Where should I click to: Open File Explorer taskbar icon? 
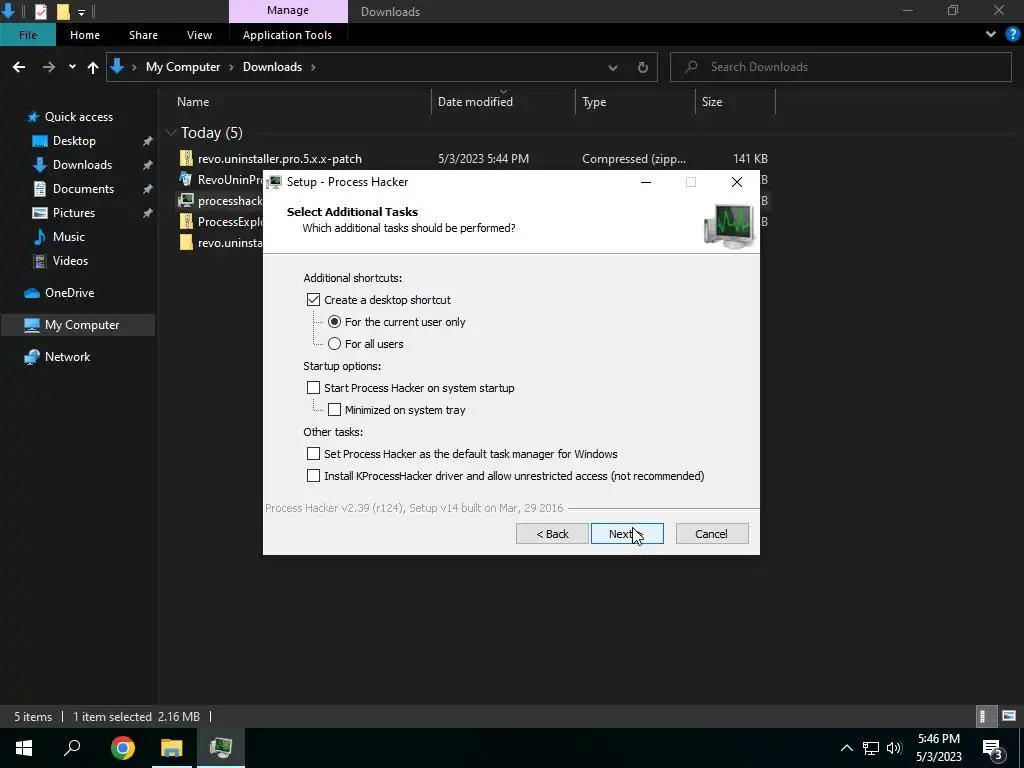point(172,748)
